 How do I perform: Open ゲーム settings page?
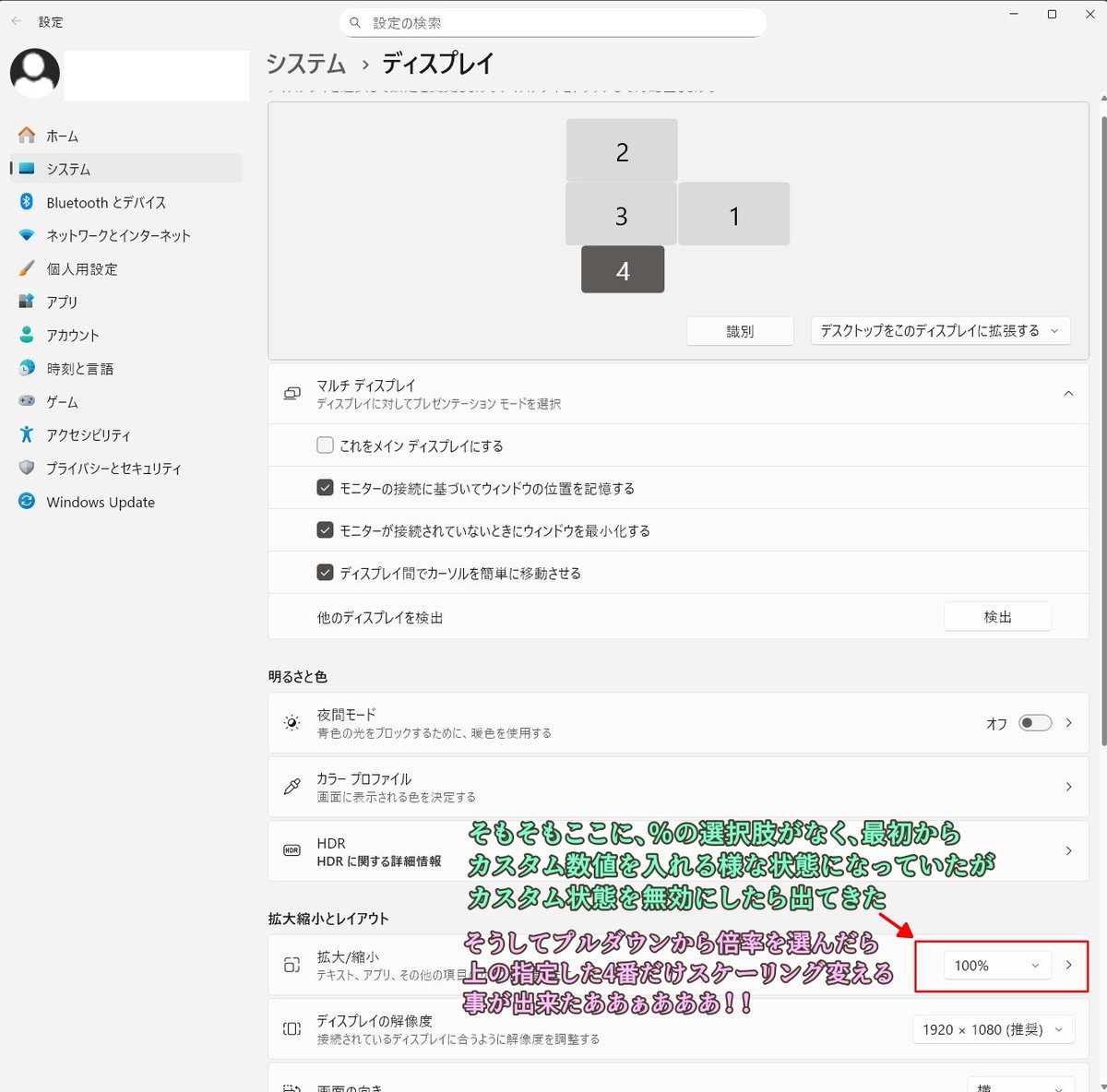point(126,401)
